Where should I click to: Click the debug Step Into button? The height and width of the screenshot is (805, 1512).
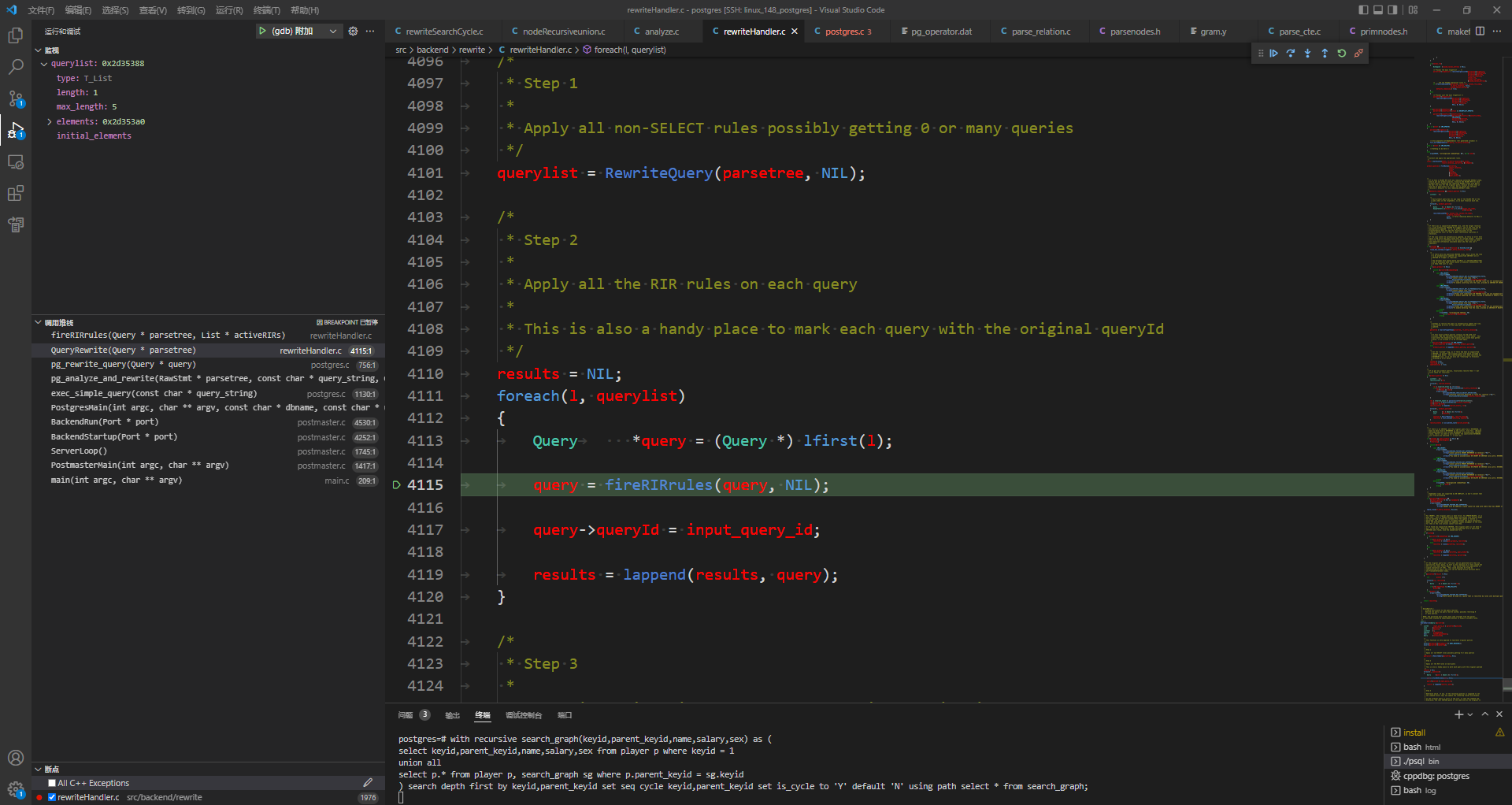point(1307,54)
